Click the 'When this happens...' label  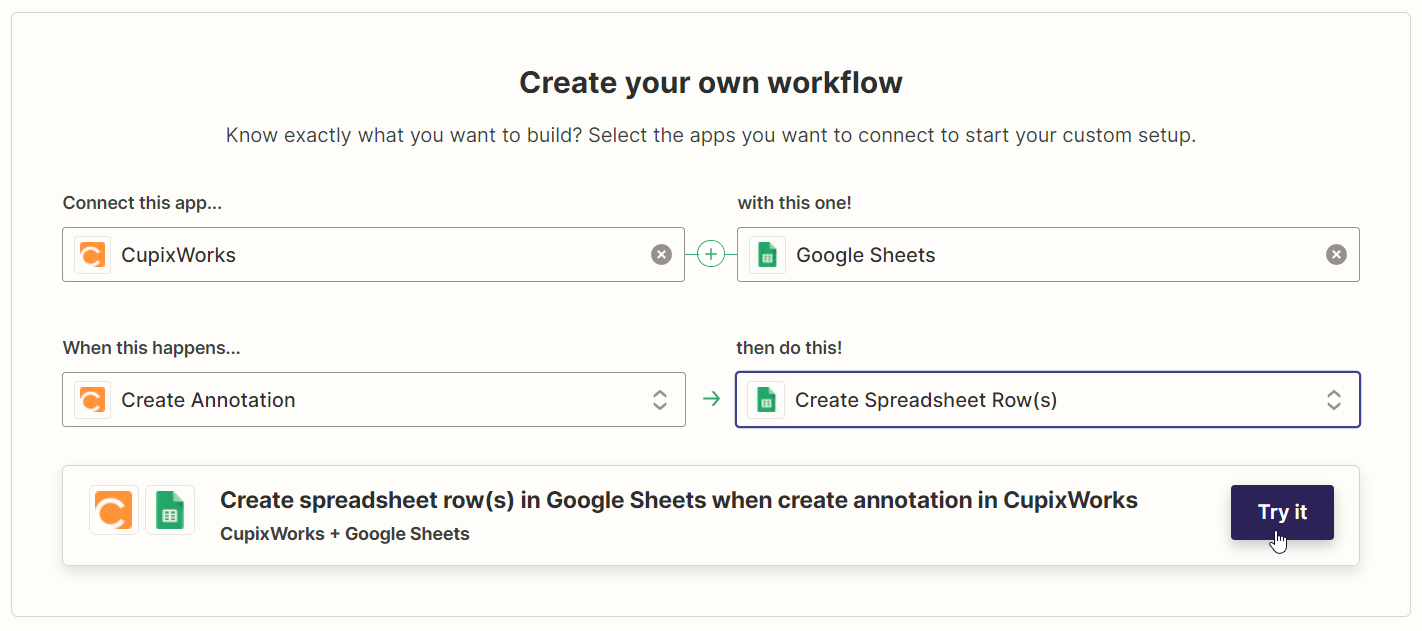click(x=152, y=348)
